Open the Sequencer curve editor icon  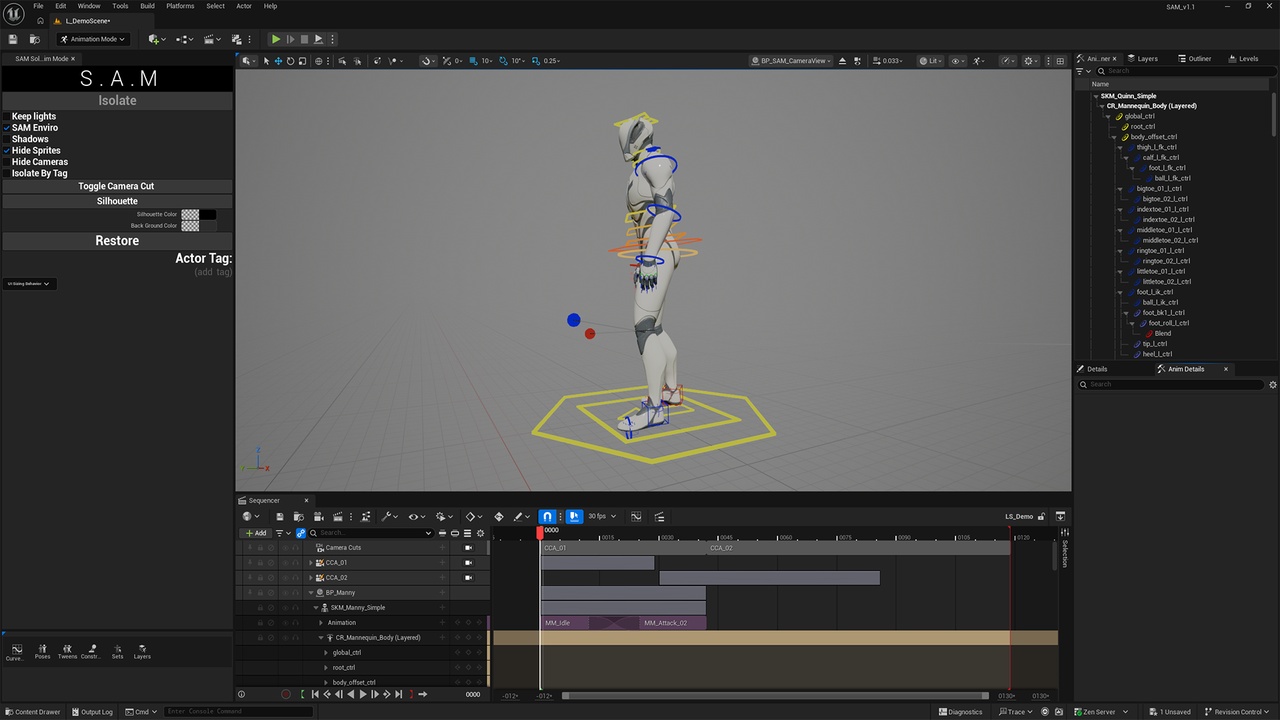point(636,517)
